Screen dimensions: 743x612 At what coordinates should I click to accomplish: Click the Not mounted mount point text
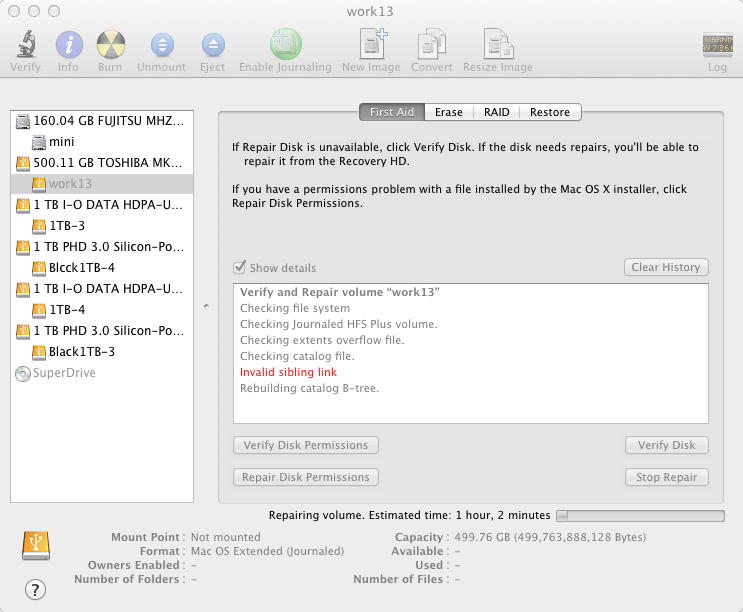click(226, 537)
